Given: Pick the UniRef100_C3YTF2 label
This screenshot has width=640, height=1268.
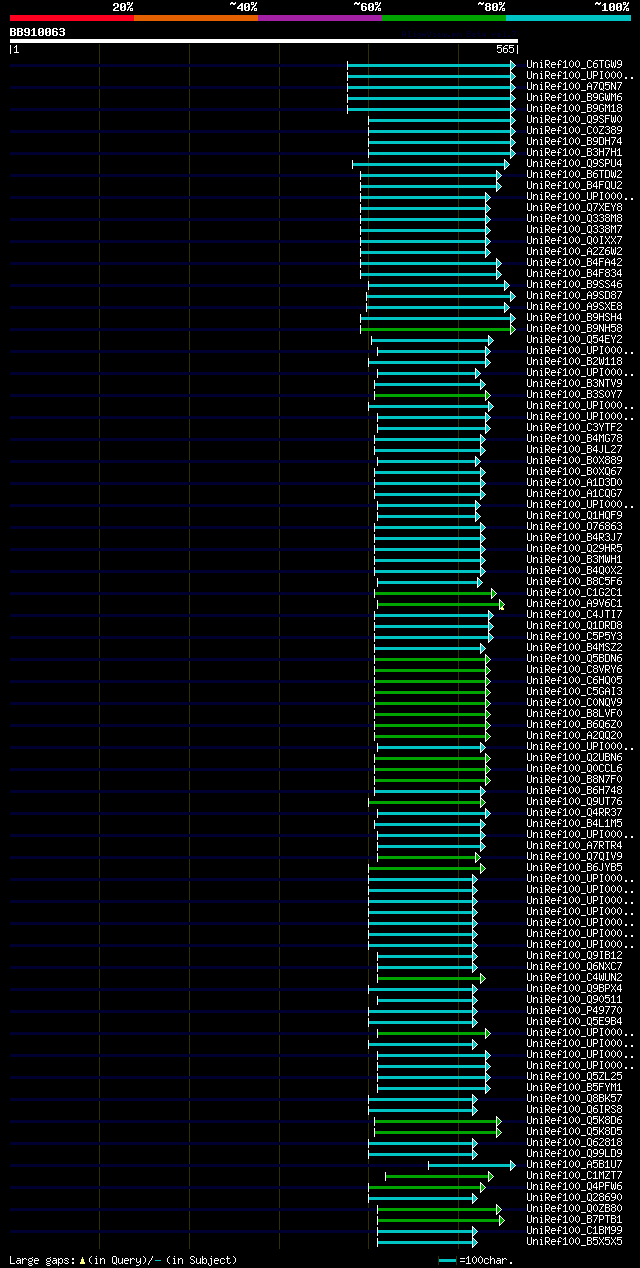Looking at the screenshot, I should click(x=574, y=427).
